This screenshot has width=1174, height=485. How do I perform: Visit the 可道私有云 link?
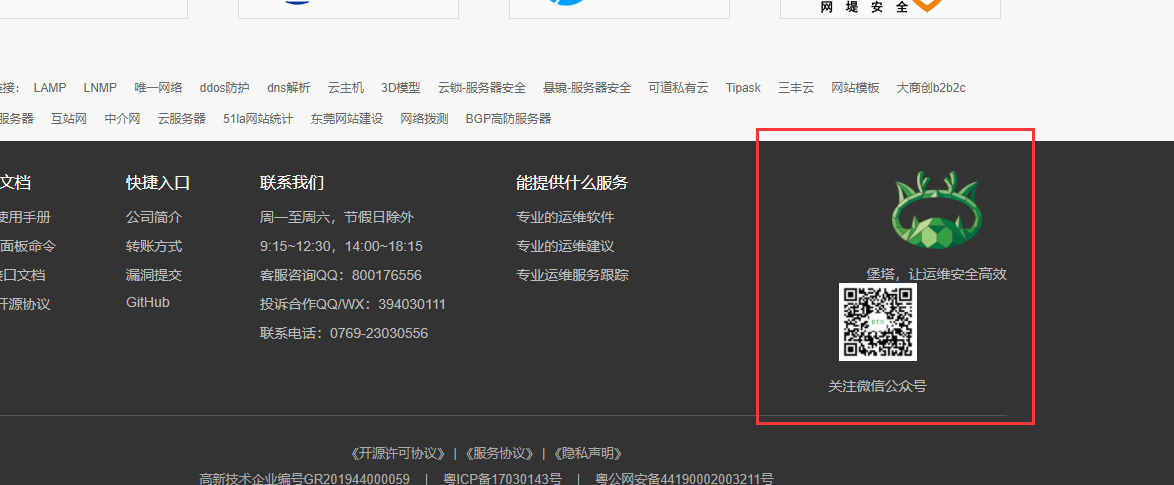[x=678, y=88]
